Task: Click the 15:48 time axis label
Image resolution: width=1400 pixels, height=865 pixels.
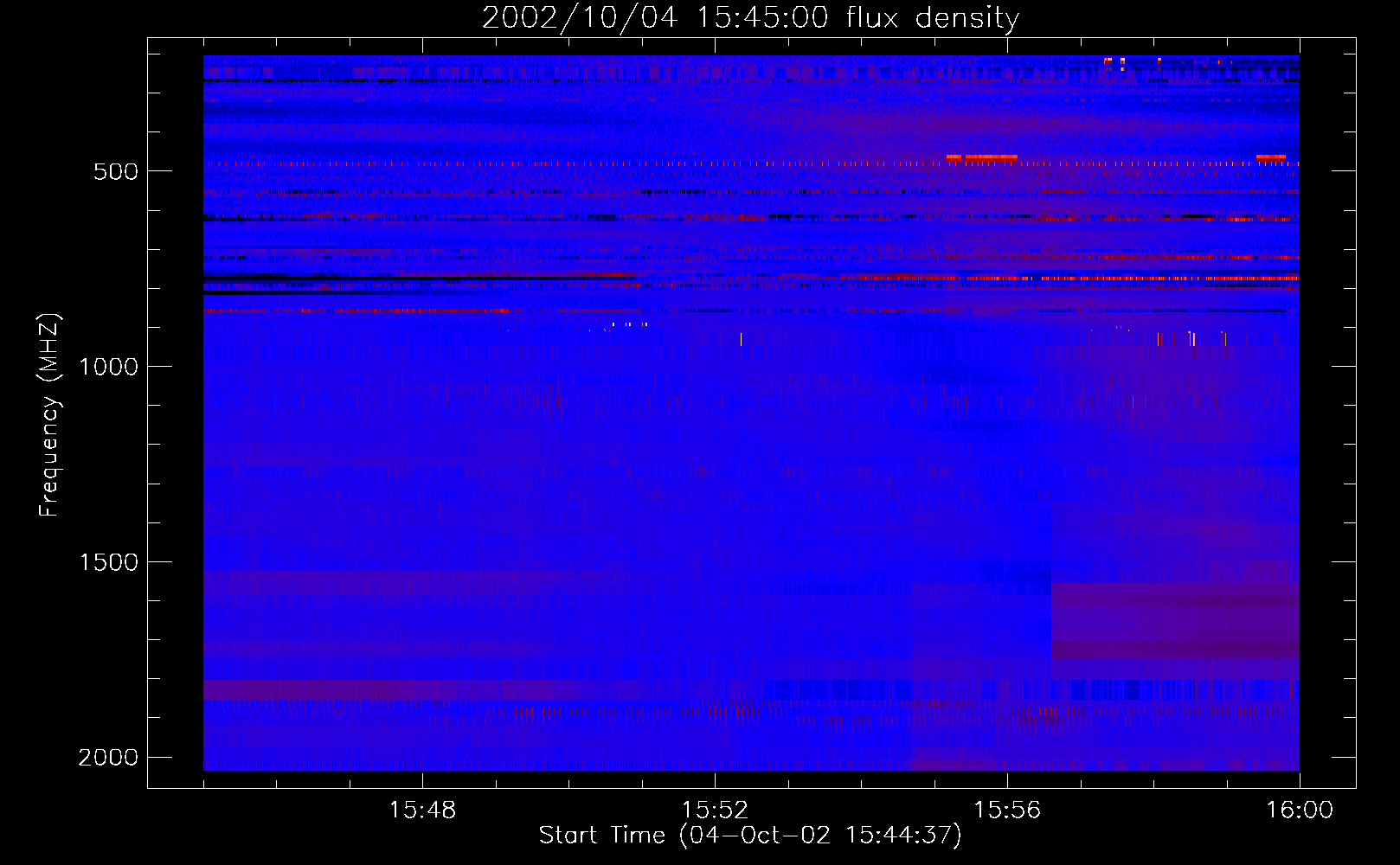Action: click(x=422, y=810)
